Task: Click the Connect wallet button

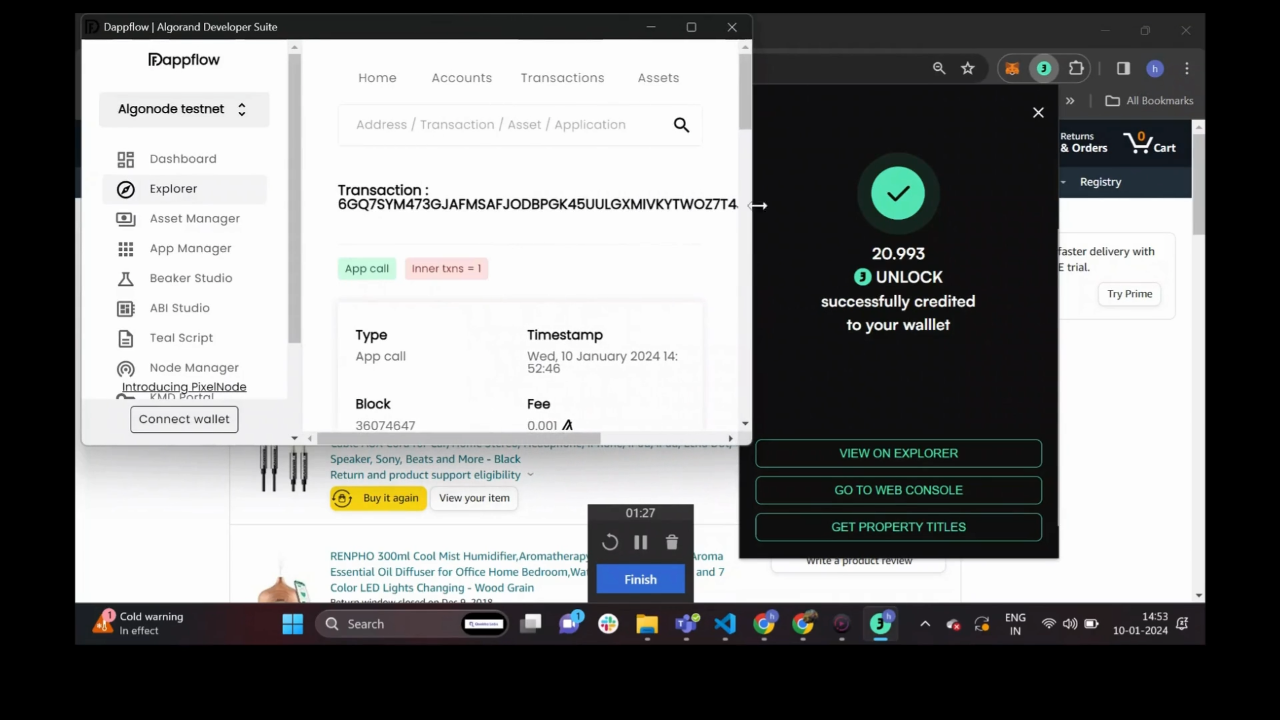Action: click(184, 419)
